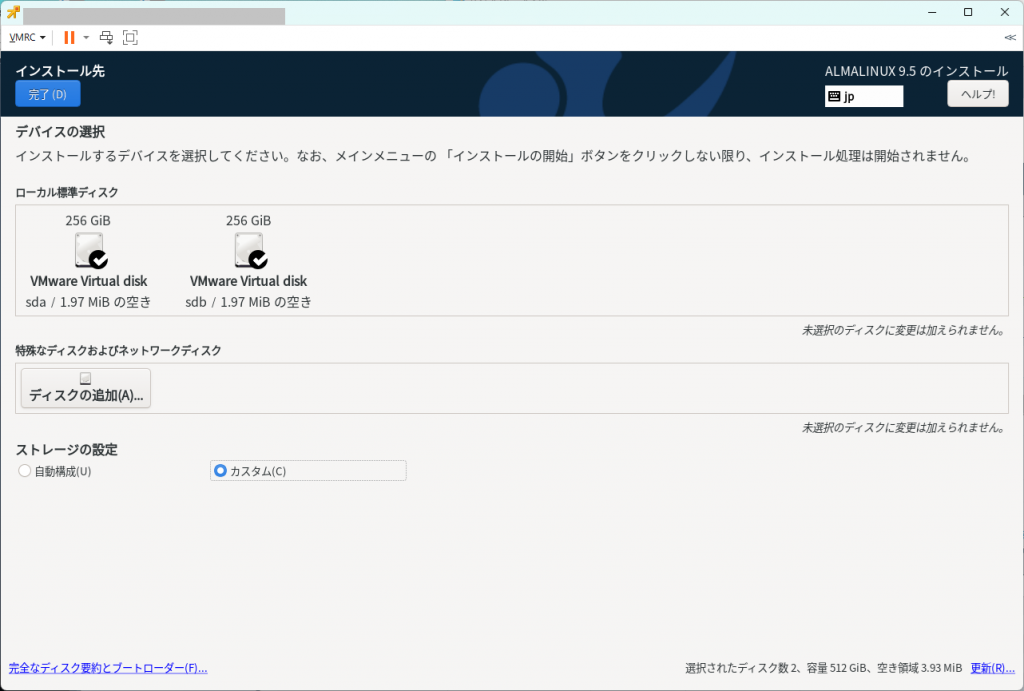Image resolution: width=1024 pixels, height=691 pixels.
Task: Select the sdb VMware Virtual disk icon
Action: [x=249, y=251]
